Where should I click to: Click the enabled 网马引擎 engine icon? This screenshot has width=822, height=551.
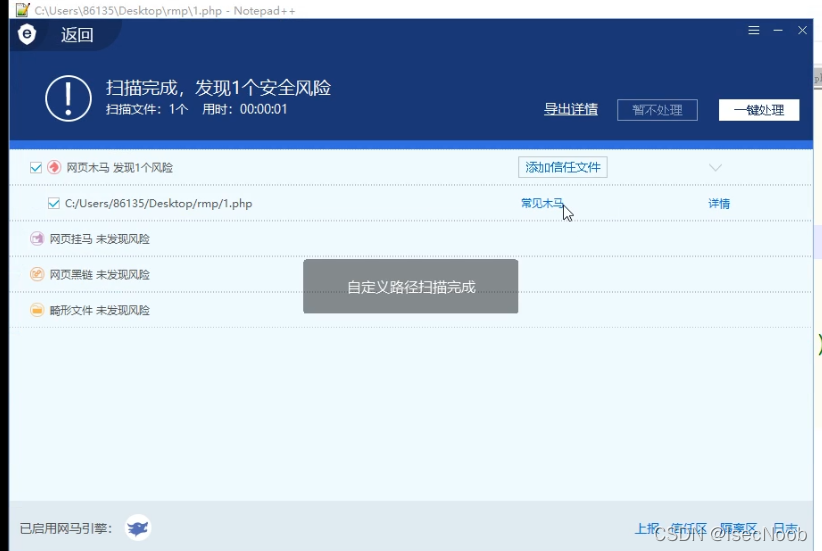coord(138,527)
